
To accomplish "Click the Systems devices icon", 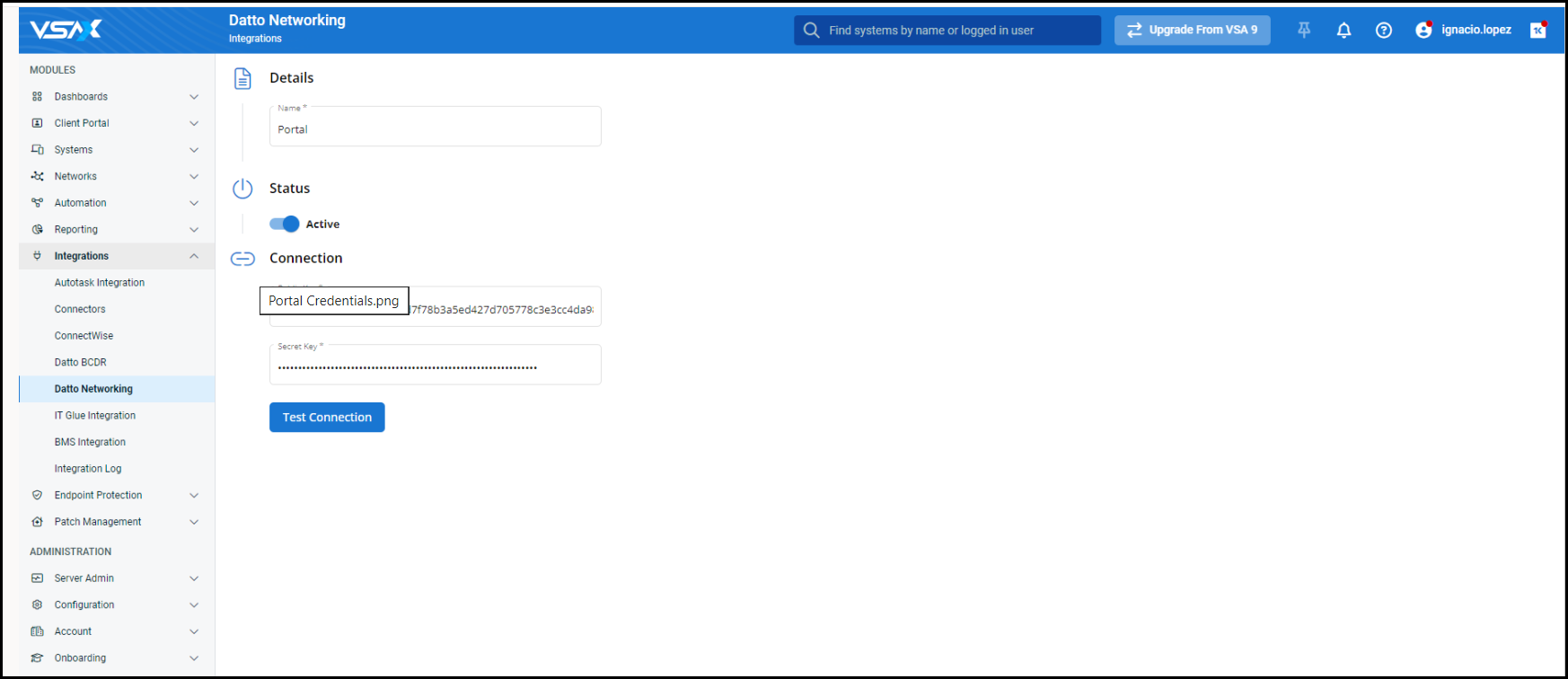I will click(37, 149).
